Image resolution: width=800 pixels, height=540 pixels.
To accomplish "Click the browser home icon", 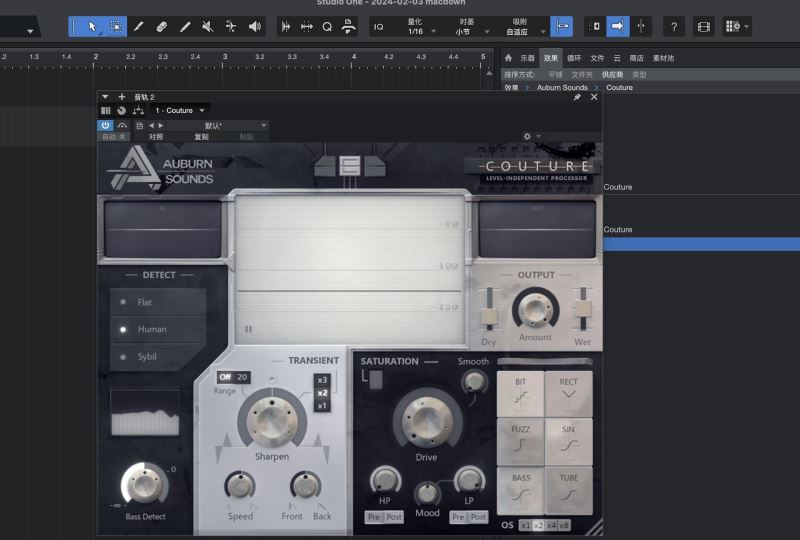I will [x=508, y=58].
